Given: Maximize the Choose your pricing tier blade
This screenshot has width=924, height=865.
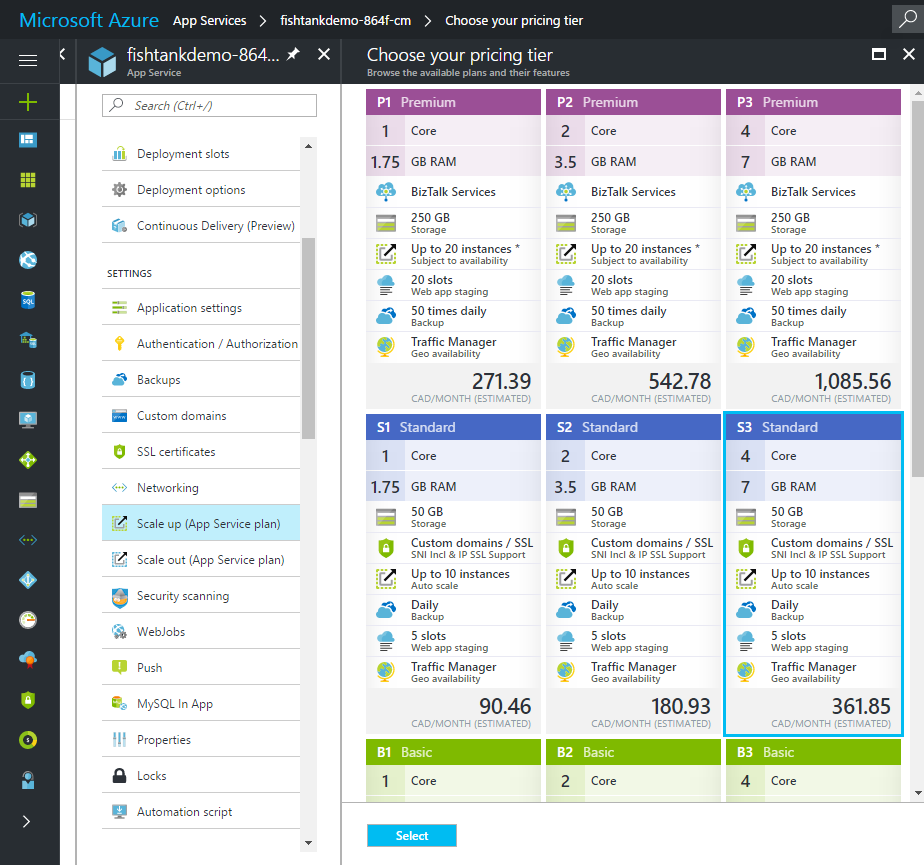Looking at the screenshot, I should point(879,54).
